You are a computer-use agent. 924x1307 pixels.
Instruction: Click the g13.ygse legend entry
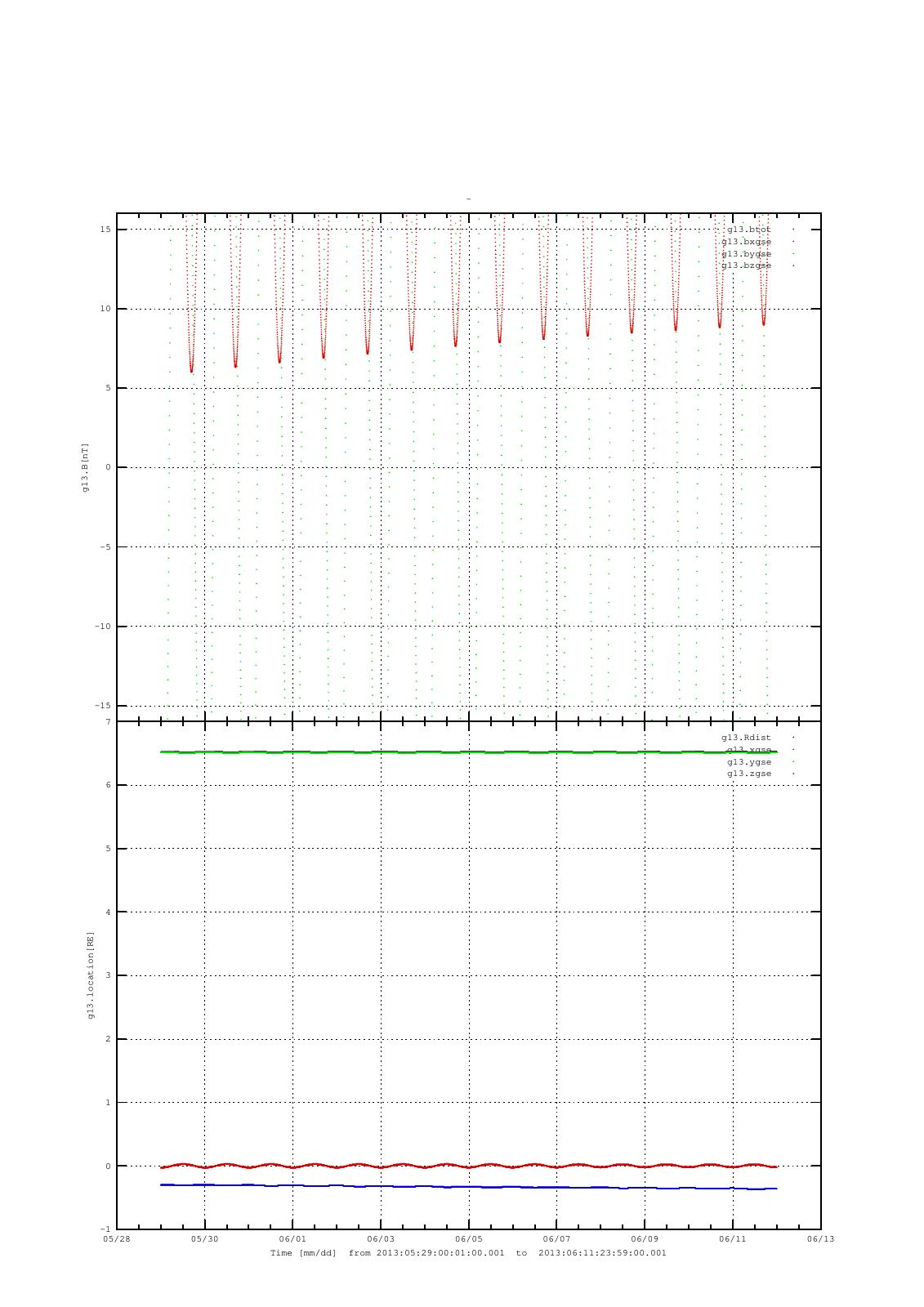[748, 762]
